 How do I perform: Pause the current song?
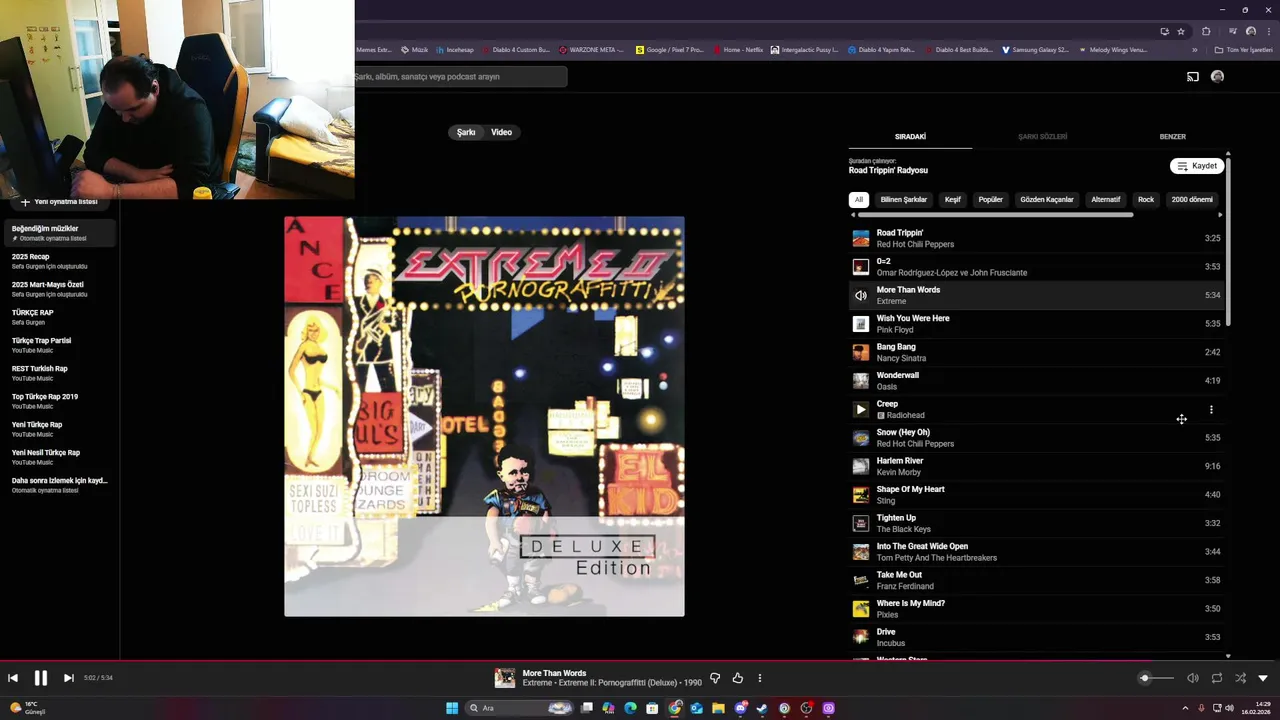coord(40,678)
